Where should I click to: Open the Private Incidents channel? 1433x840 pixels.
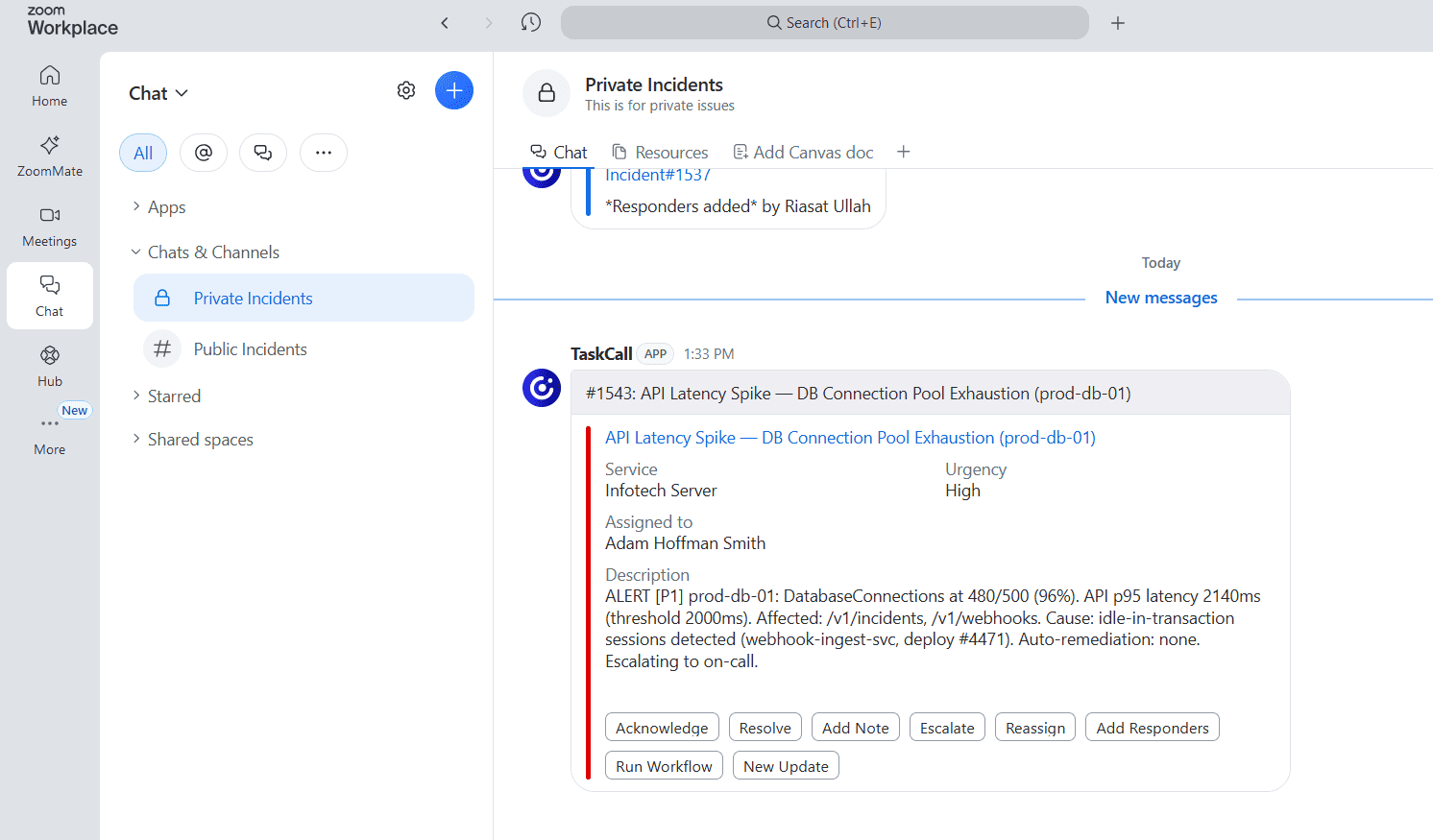coord(304,298)
